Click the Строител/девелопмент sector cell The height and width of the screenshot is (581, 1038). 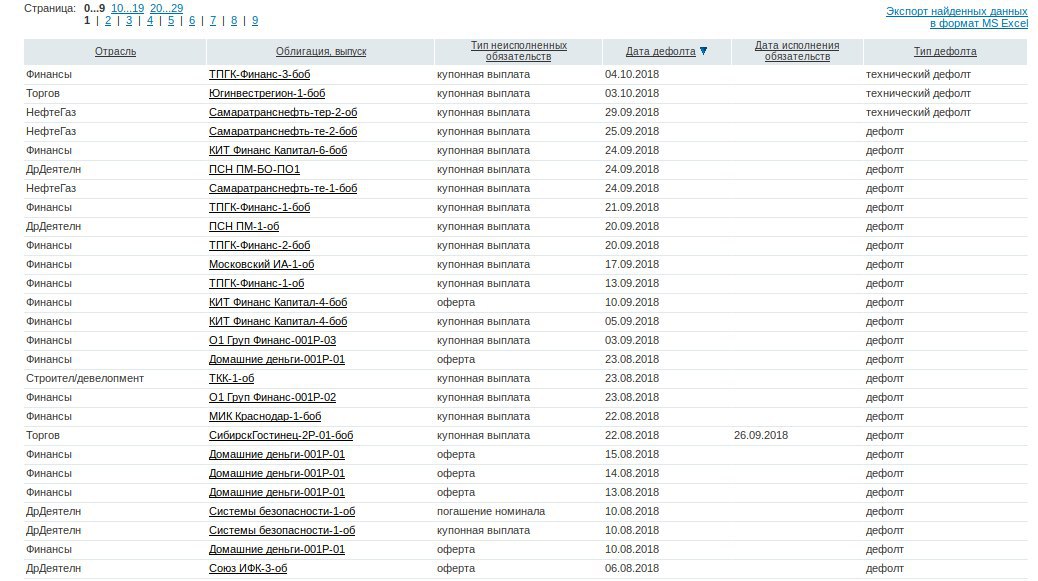pyautogui.click(x=85, y=379)
